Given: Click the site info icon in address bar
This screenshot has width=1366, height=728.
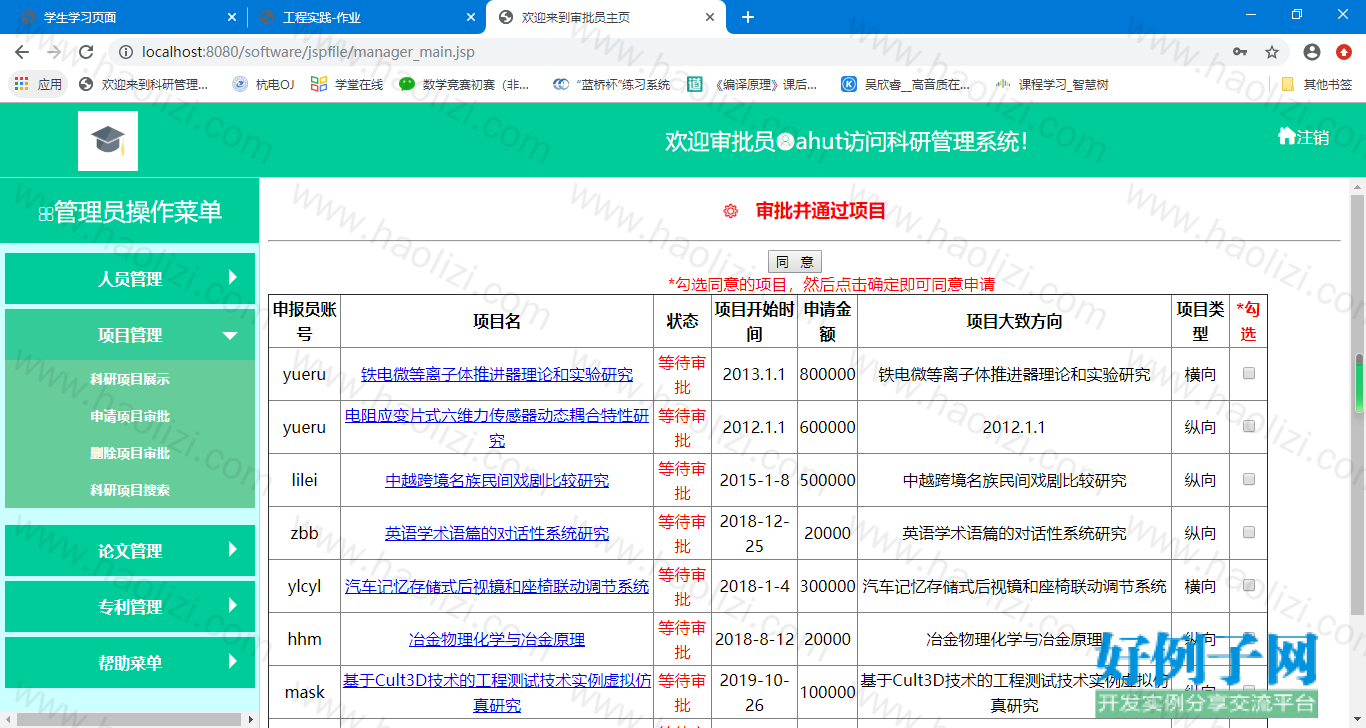Looking at the screenshot, I should tap(125, 52).
